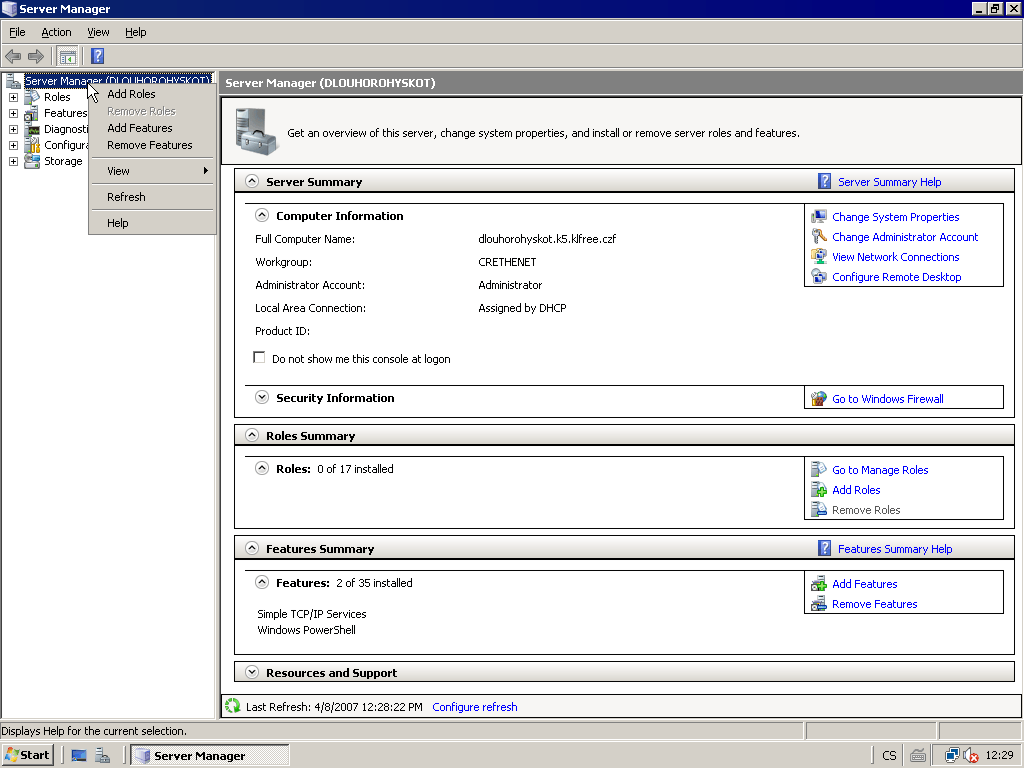Open the Change System Properties link
Screen dimensions: 1024x768
895,217
